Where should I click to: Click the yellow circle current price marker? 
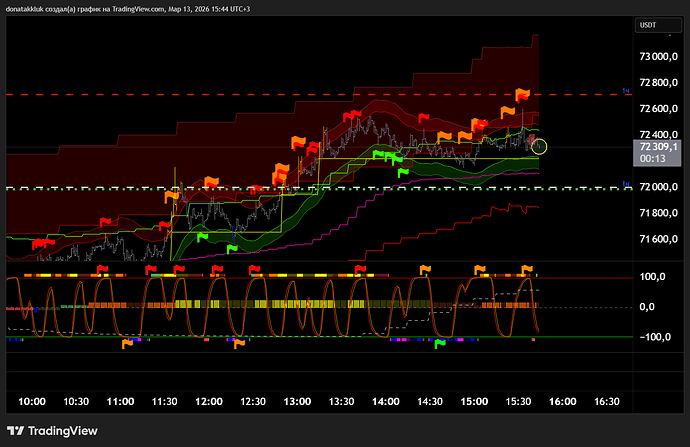(540, 147)
